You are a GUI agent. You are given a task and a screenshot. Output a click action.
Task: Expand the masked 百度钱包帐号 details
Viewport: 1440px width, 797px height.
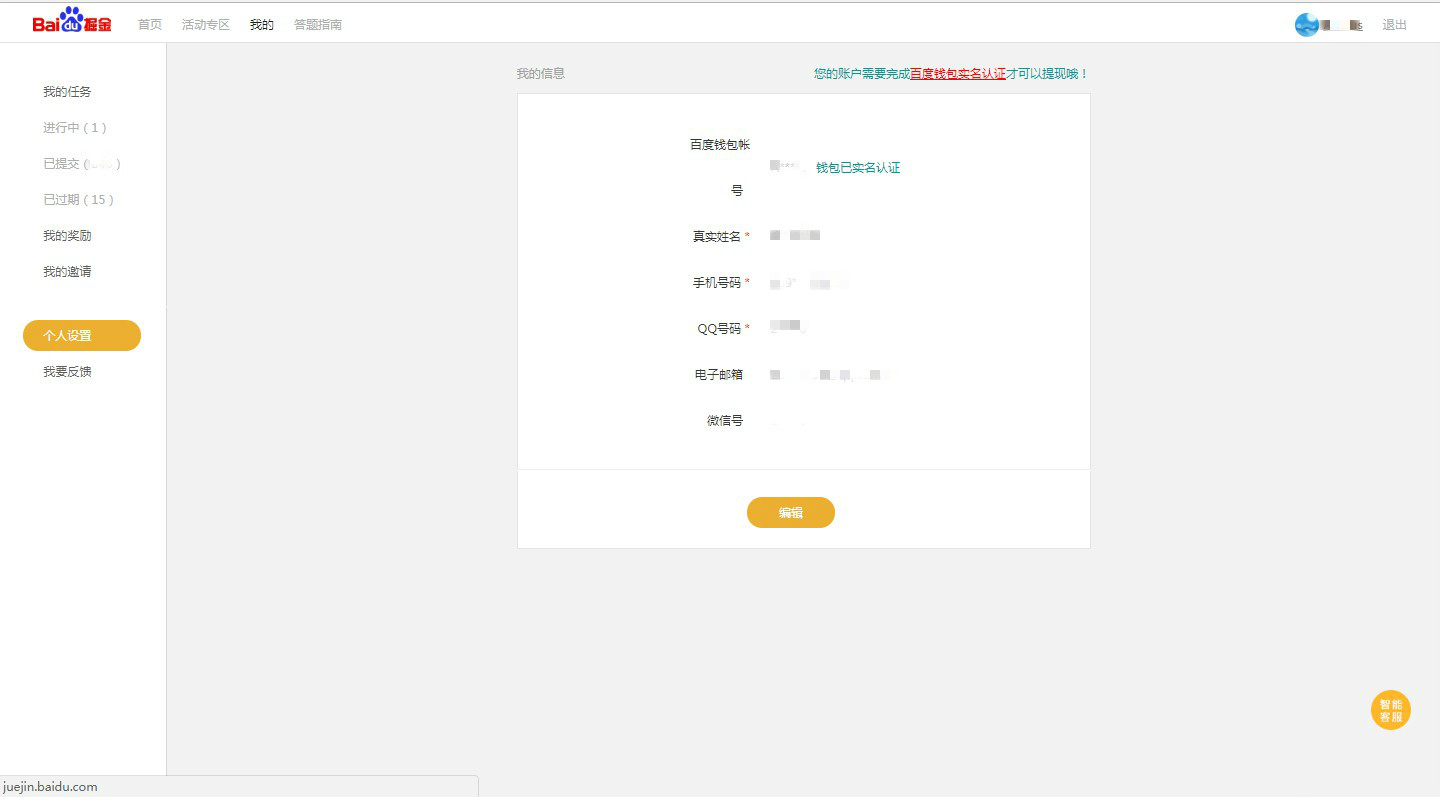coord(788,167)
